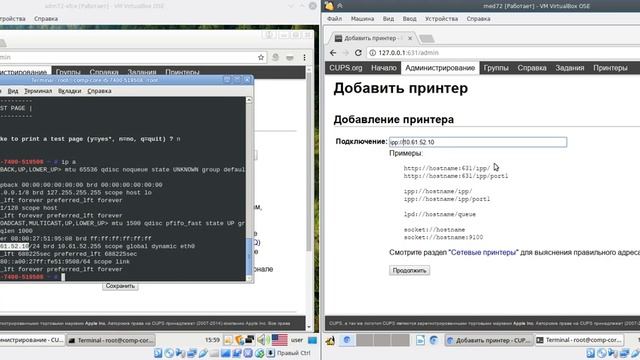The image size is (640, 360).
Task: Click the Продолжить button
Action: point(409,270)
